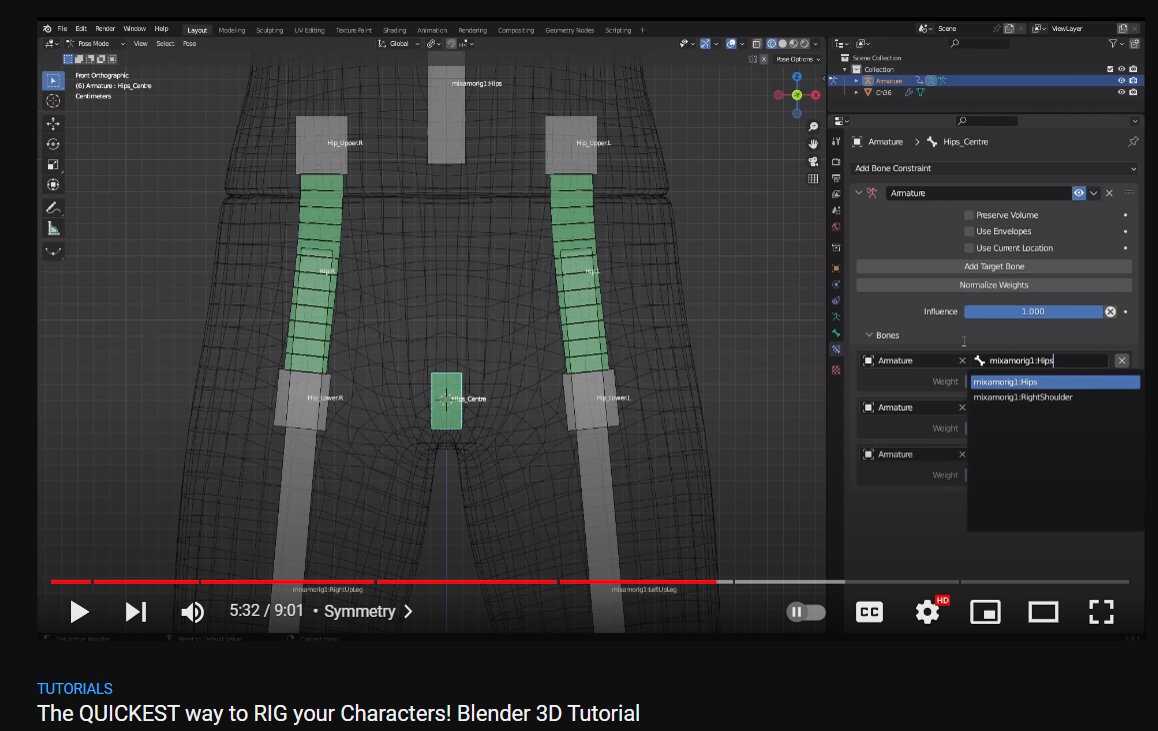Choose the Cursor tool in viewport toolbar
The height and width of the screenshot is (731, 1158).
pos(53,100)
